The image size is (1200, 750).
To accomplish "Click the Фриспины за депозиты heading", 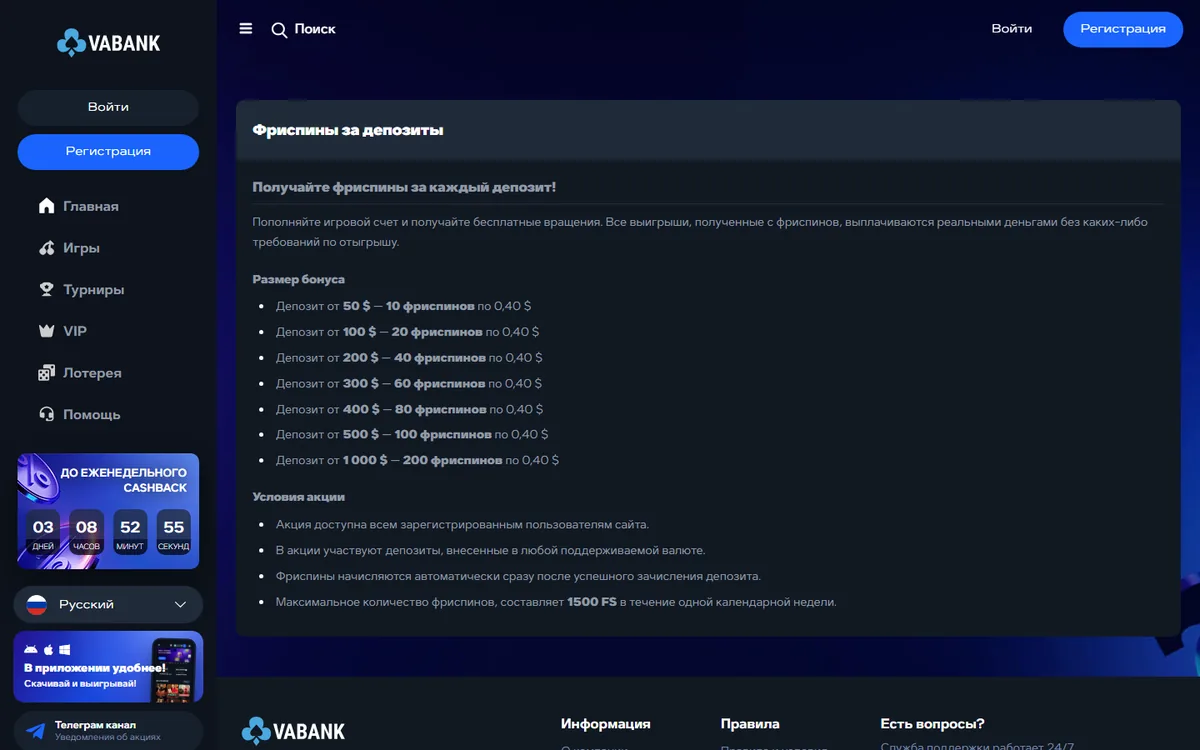I will pos(348,130).
